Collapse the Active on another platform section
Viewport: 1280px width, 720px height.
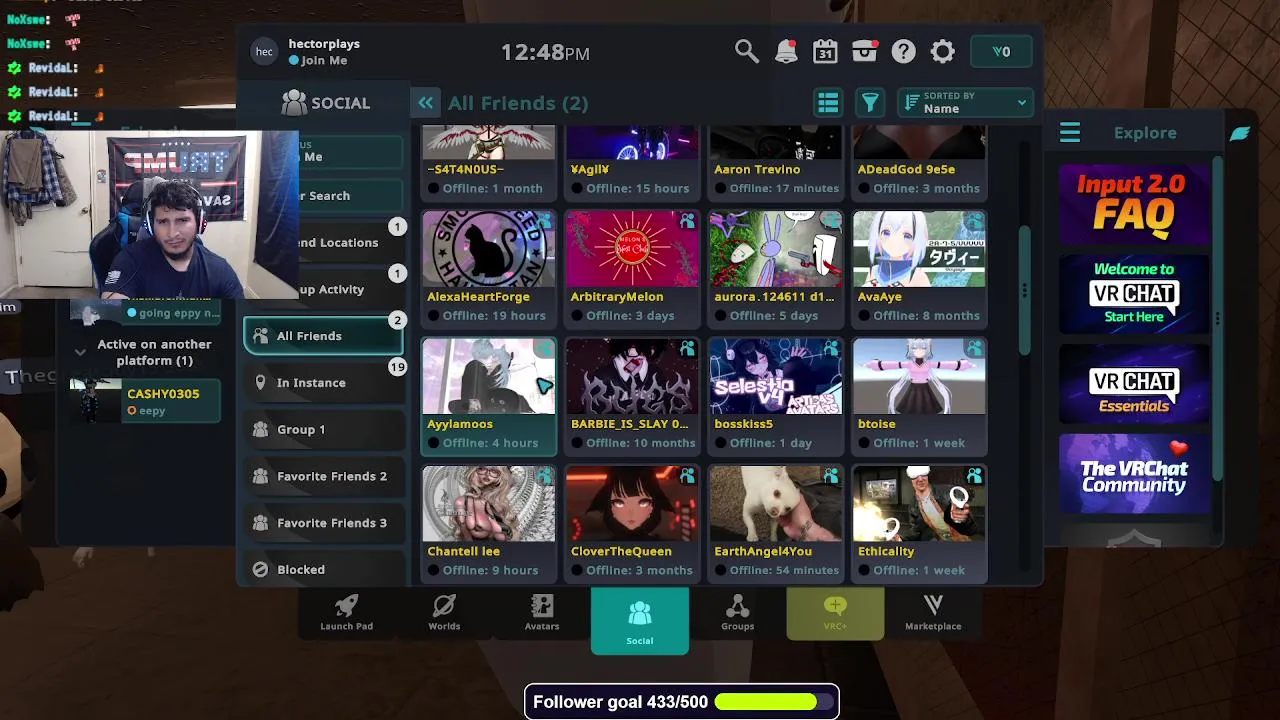tap(80, 352)
